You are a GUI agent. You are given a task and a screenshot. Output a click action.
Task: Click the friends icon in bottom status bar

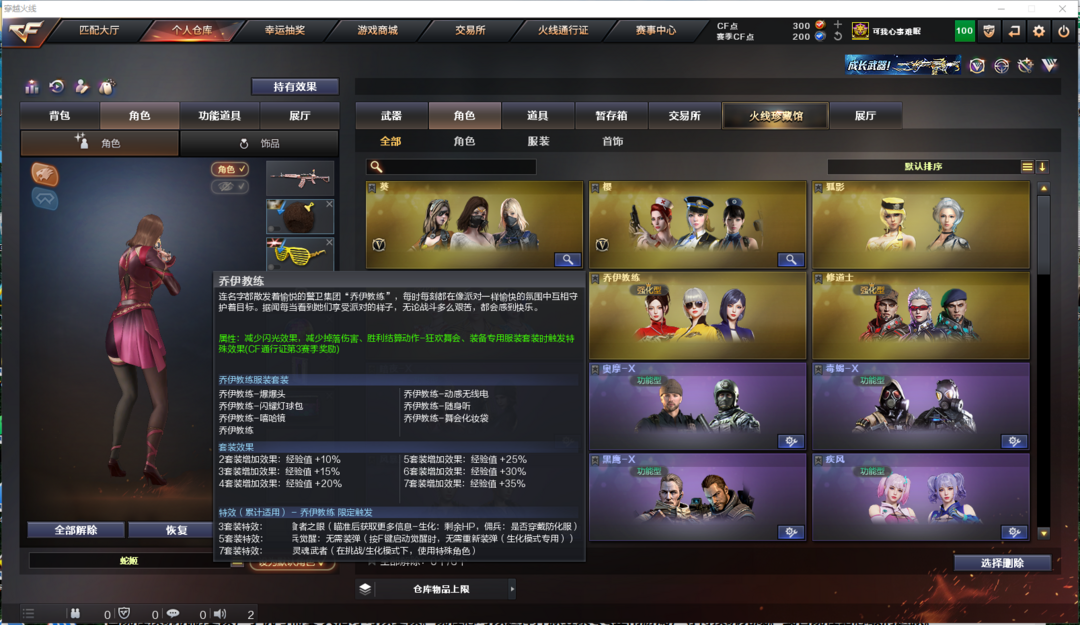pyautogui.click(x=75, y=613)
